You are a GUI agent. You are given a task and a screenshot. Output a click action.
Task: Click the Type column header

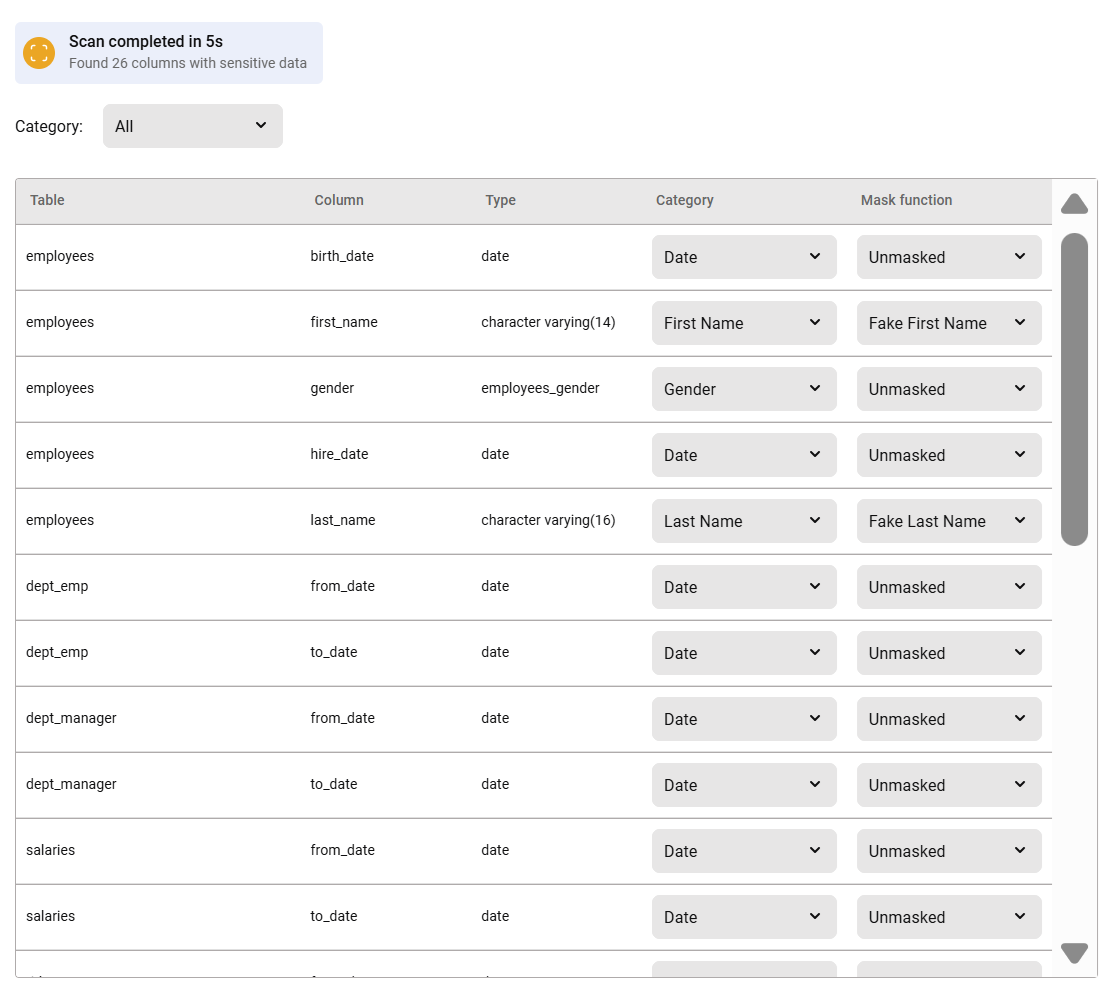(x=500, y=200)
